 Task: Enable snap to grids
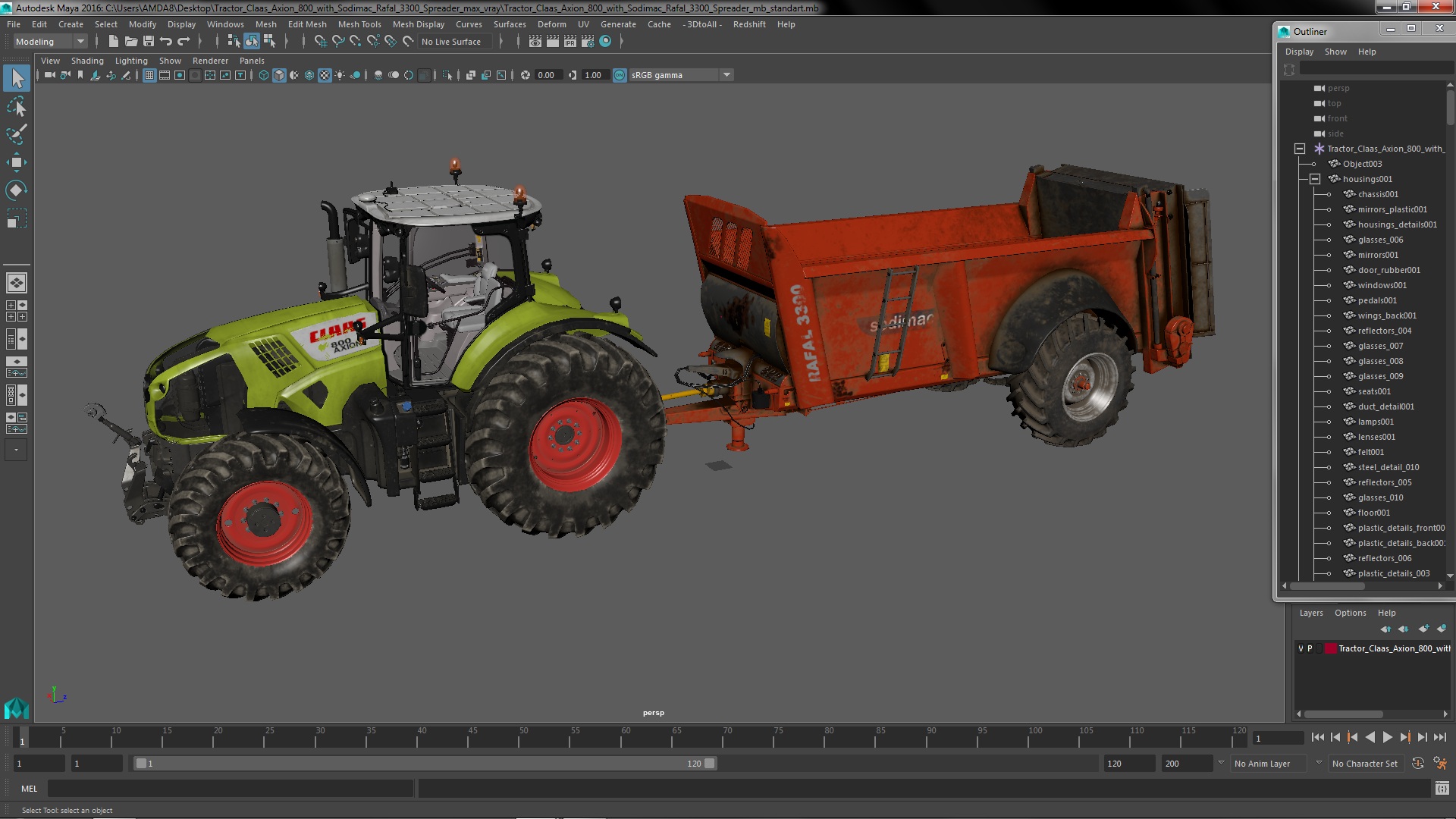click(321, 42)
